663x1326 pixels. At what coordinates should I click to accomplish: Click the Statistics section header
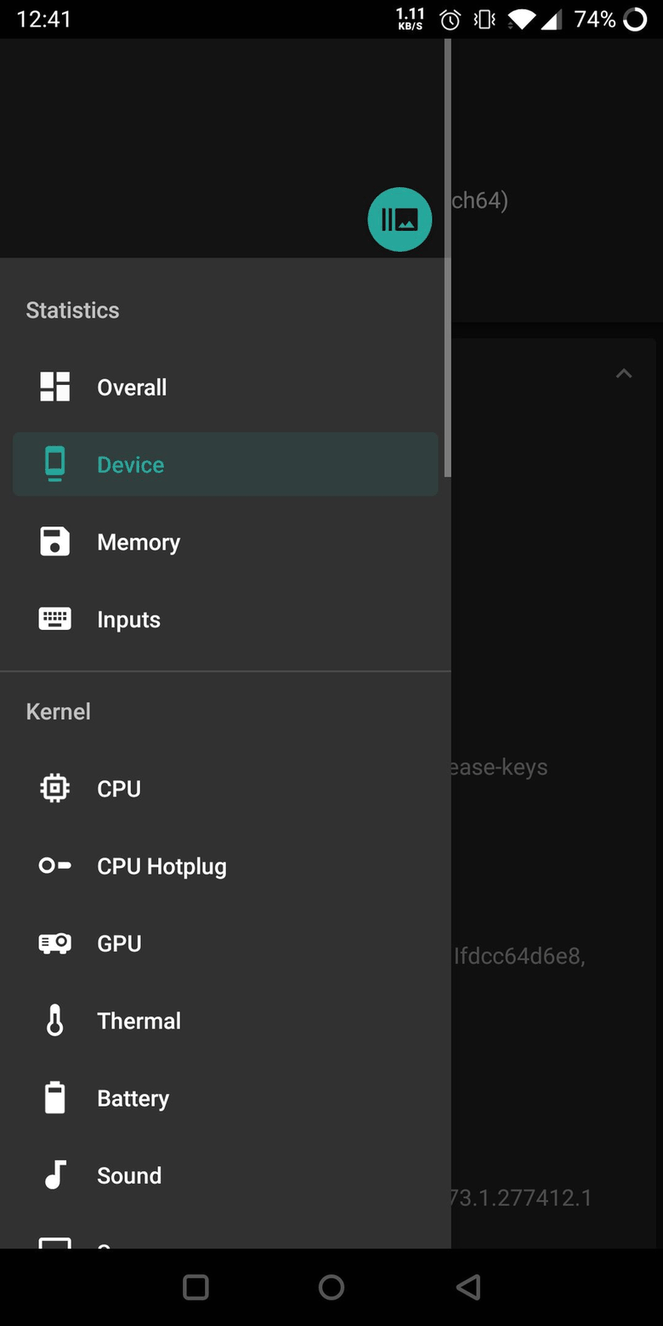coord(71,310)
